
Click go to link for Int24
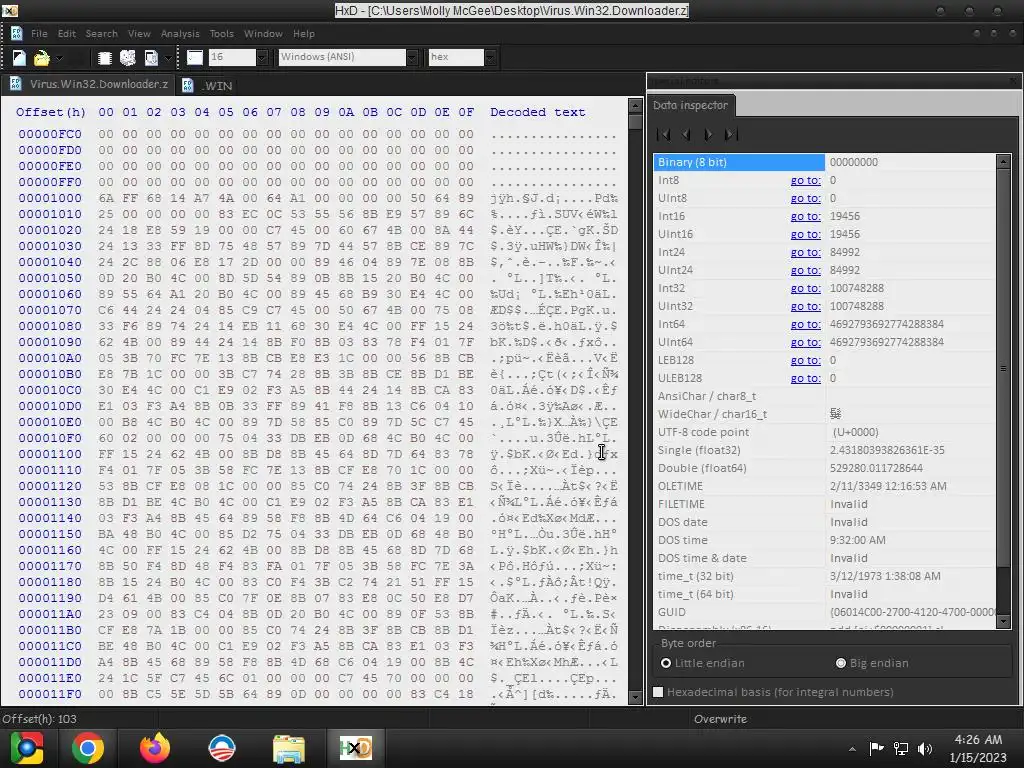[x=805, y=252]
